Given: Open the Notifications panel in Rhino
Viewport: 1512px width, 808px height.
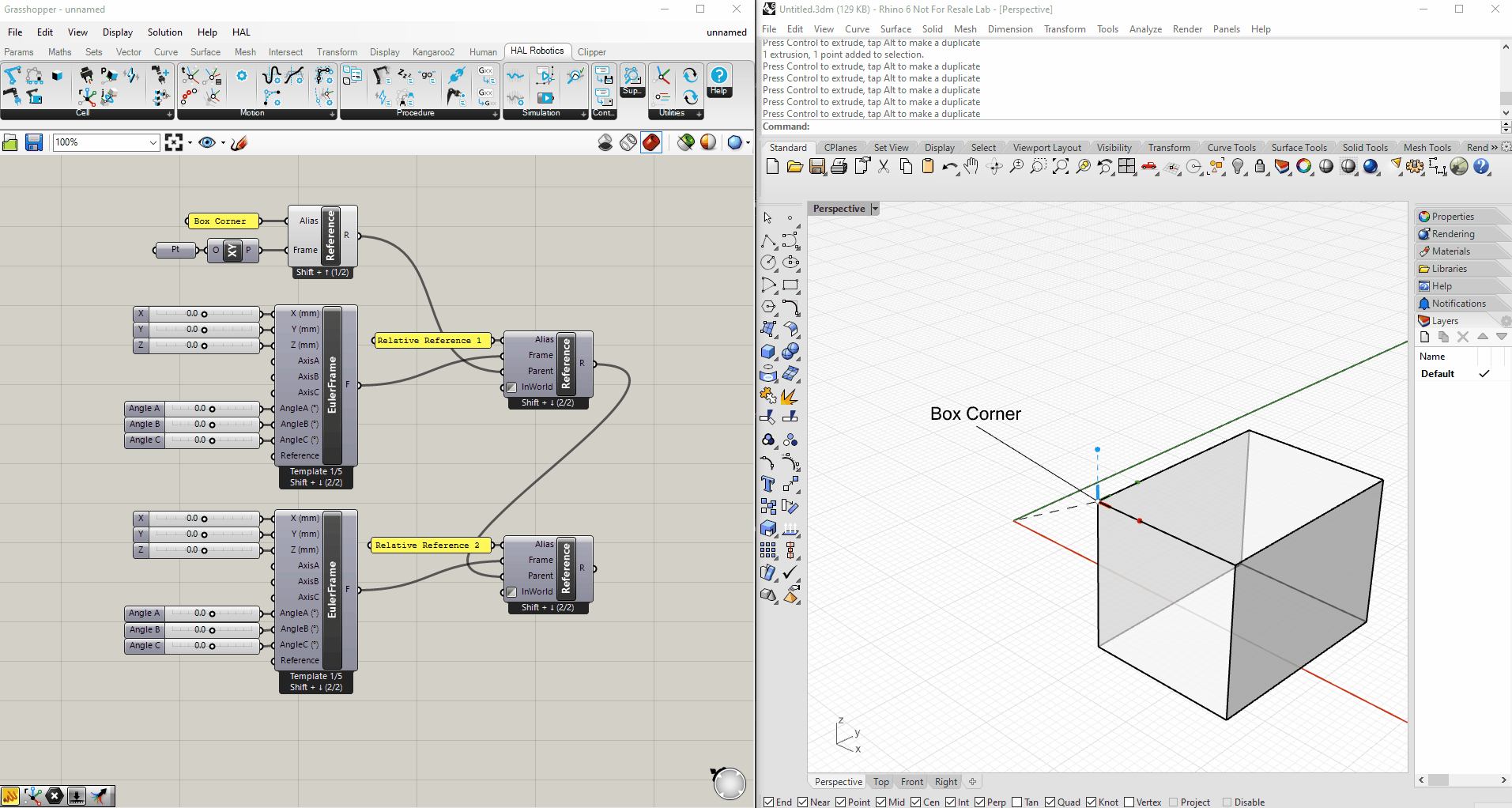Looking at the screenshot, I should pos(1458,304).
